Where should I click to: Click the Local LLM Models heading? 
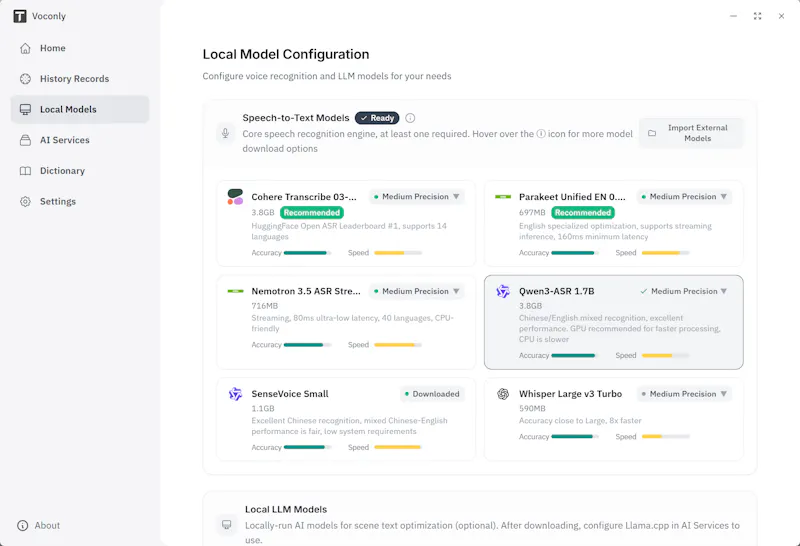point(286,509)
